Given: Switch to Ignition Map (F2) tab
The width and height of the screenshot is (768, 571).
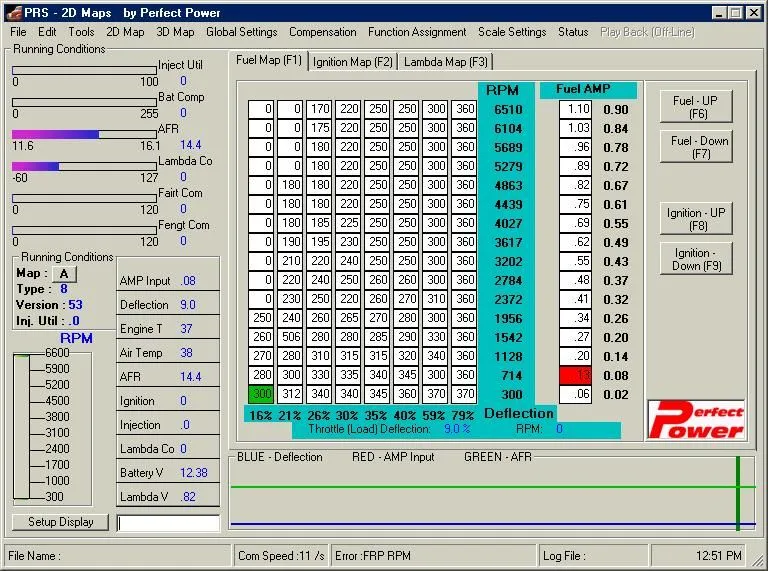Looking at the screenshot, I should (x=353, y=62).
